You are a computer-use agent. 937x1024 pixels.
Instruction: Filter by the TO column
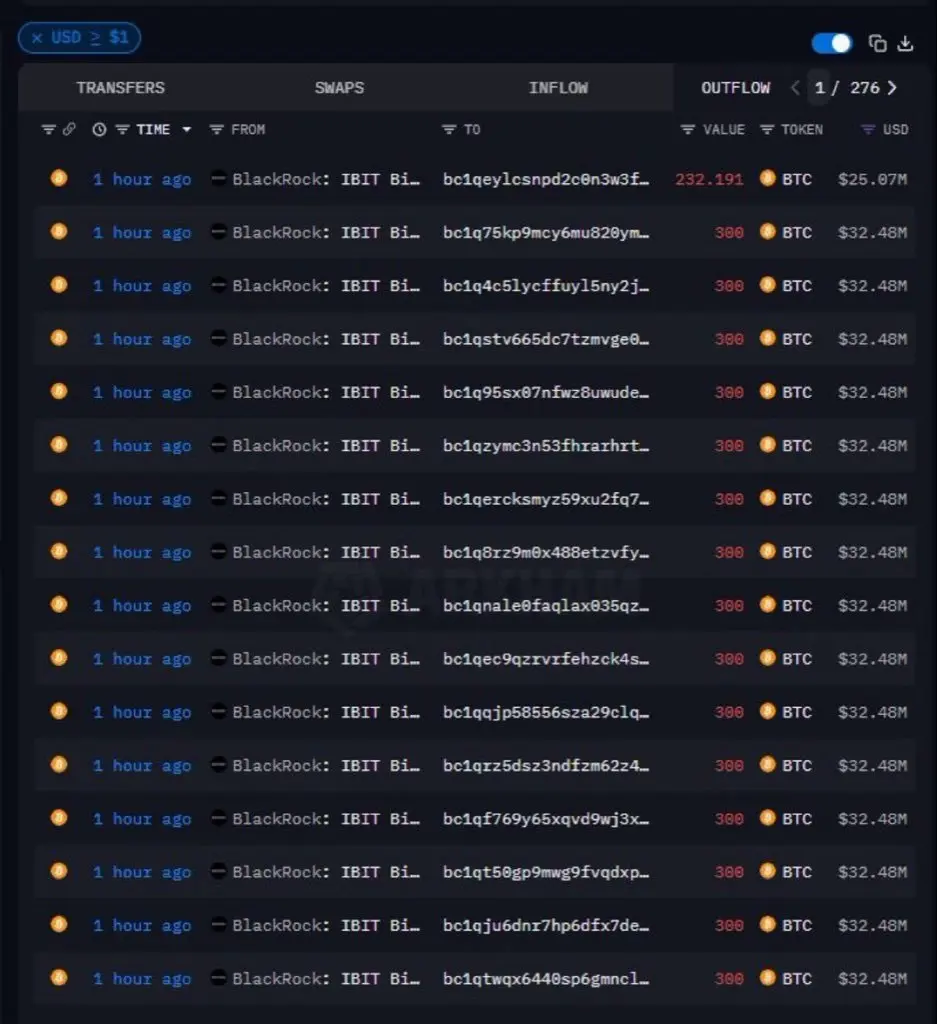449,129
